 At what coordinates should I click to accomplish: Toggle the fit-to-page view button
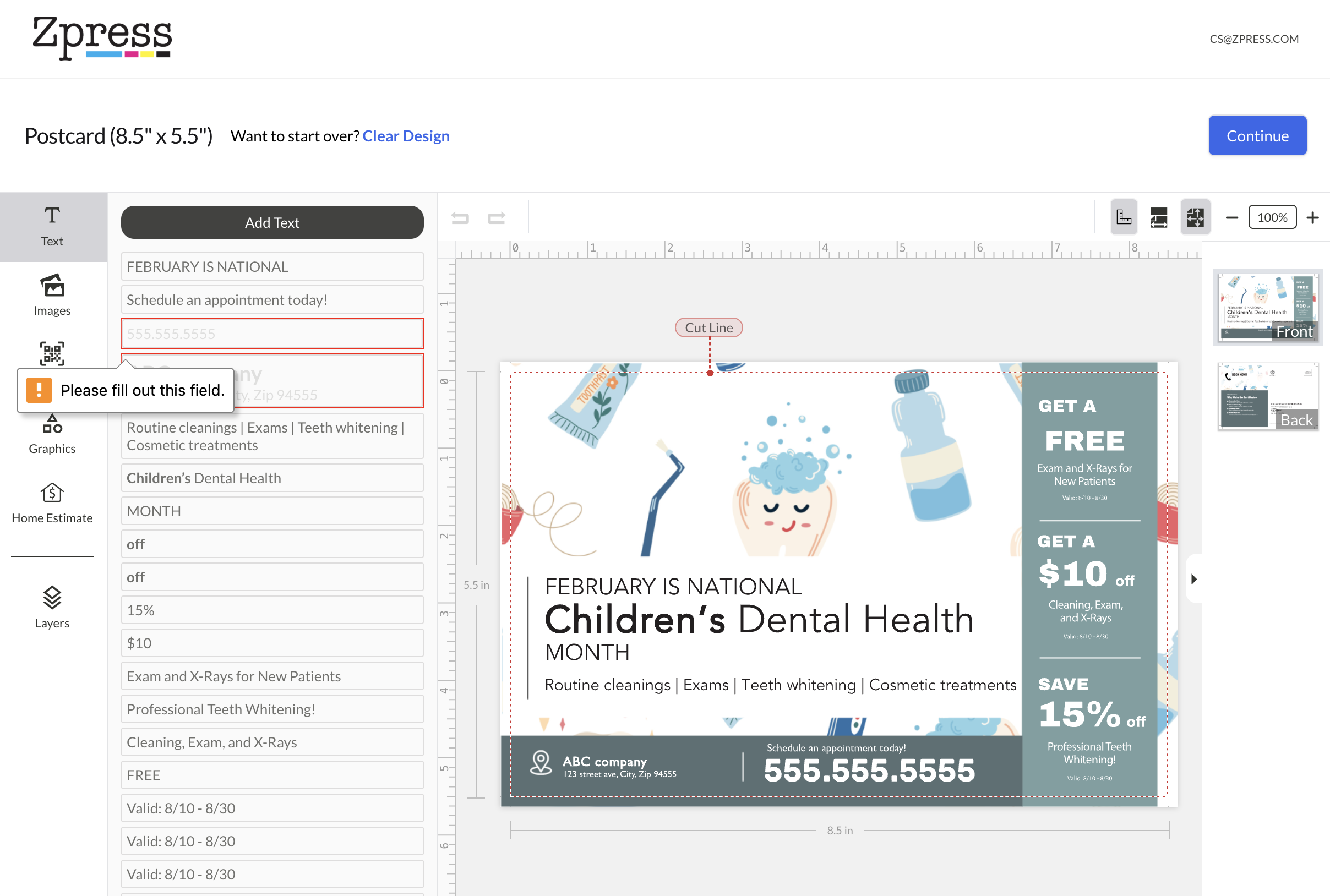click(x=1195, y=217)
